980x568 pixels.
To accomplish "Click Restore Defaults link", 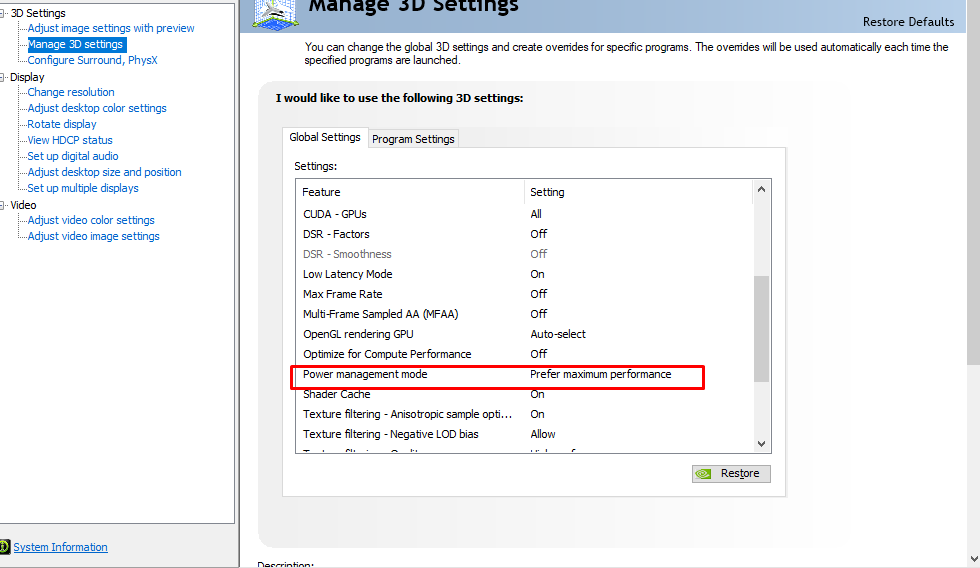I will pyautogui.click(x=908, y=22).
